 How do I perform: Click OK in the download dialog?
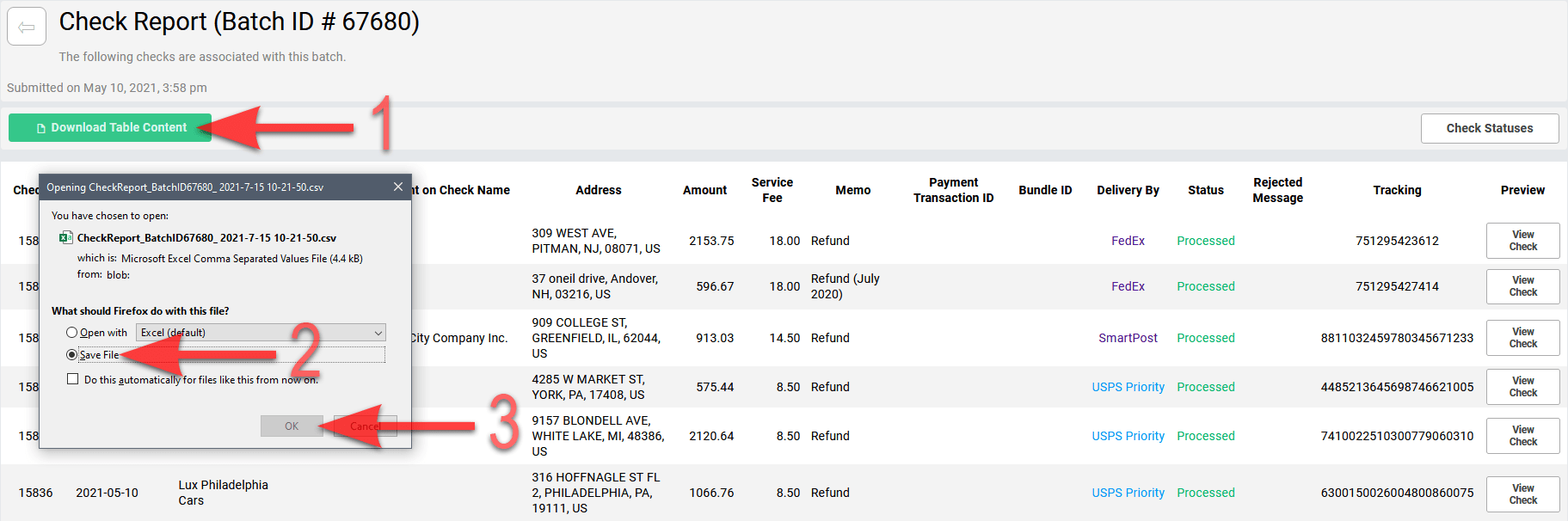point(292,426)
